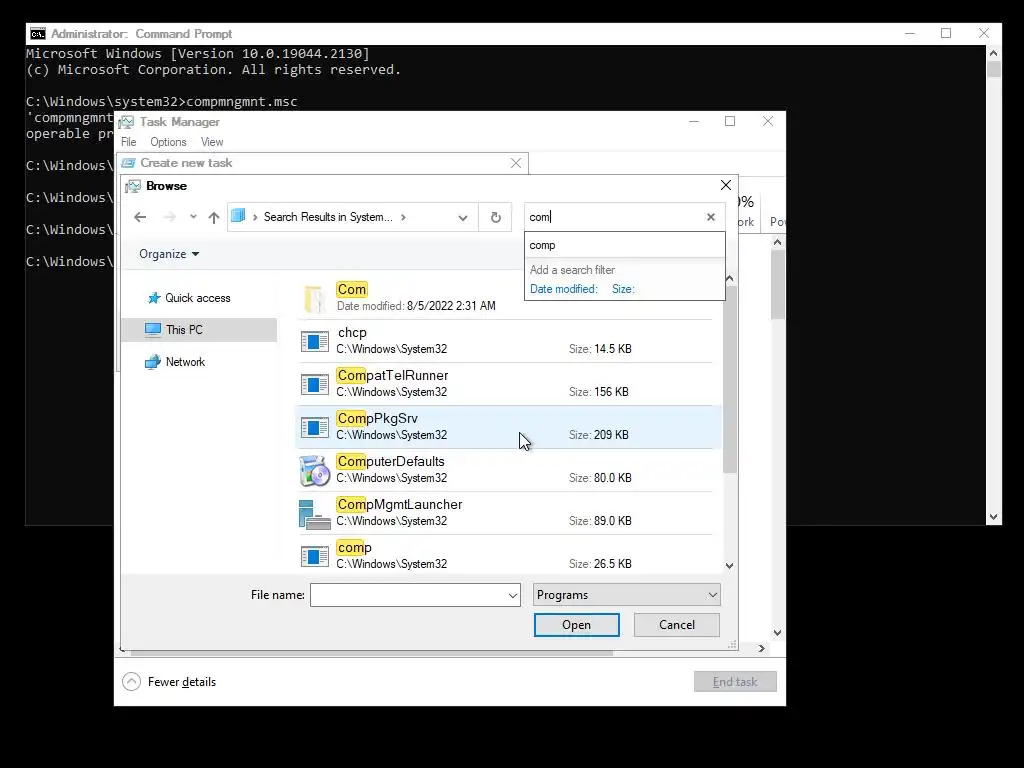
Task: Open Task Manager View menu
Action: 212,142
